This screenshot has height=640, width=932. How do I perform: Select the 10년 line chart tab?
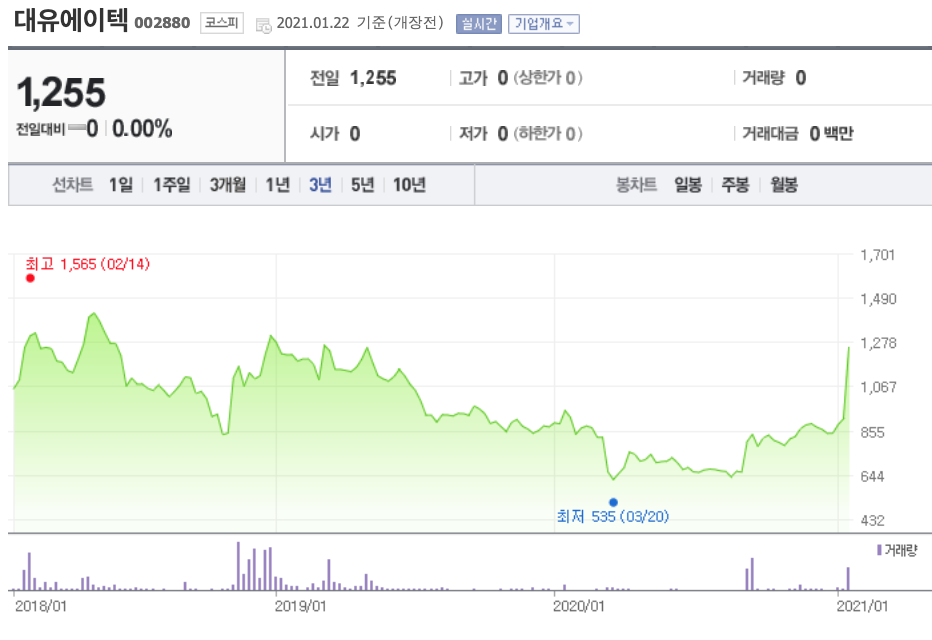410,185
